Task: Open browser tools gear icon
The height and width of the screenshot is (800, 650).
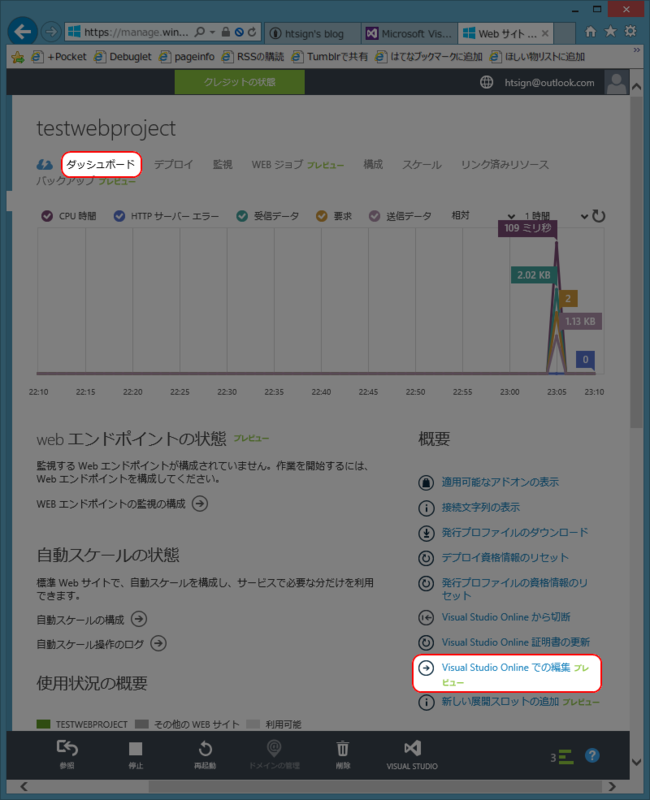Action: [x=631, y=31]
